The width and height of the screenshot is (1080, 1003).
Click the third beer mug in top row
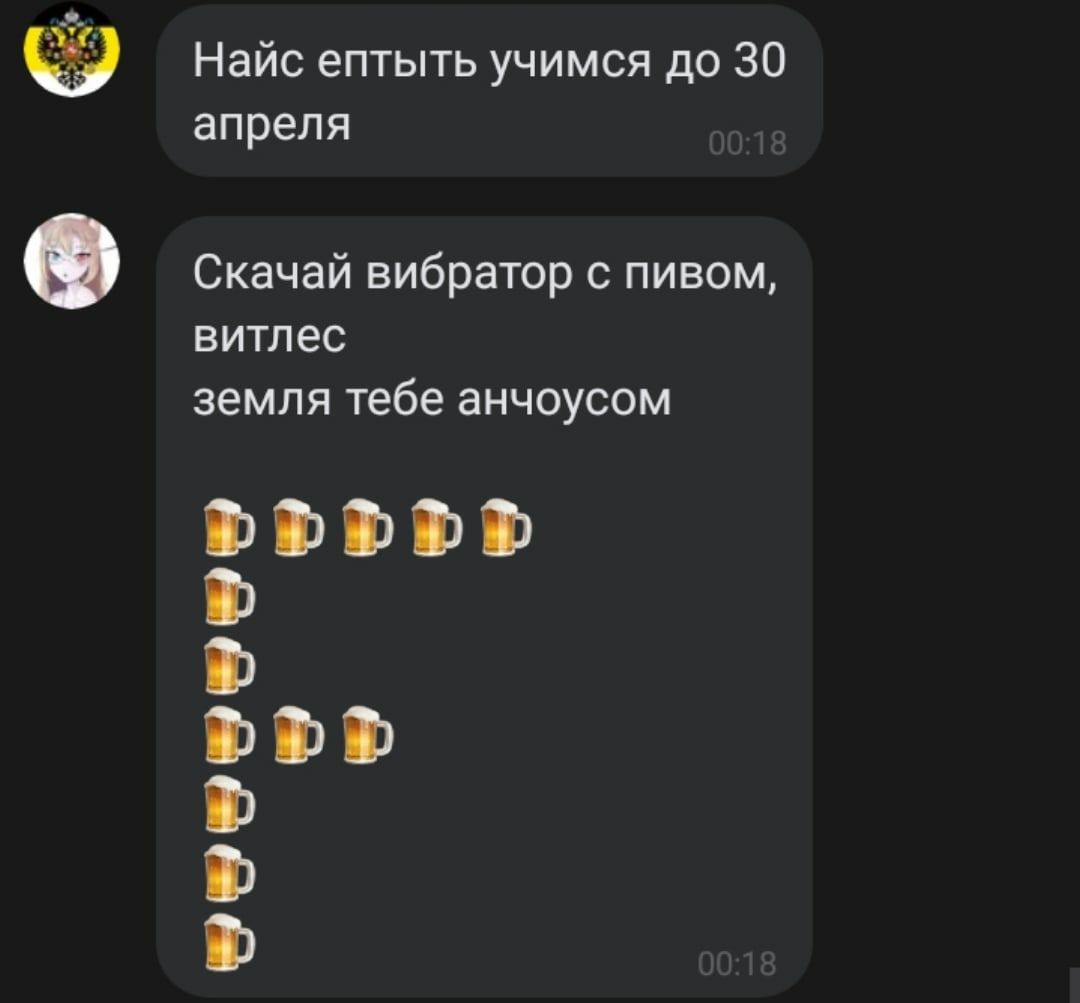click(x=367, y=527)
